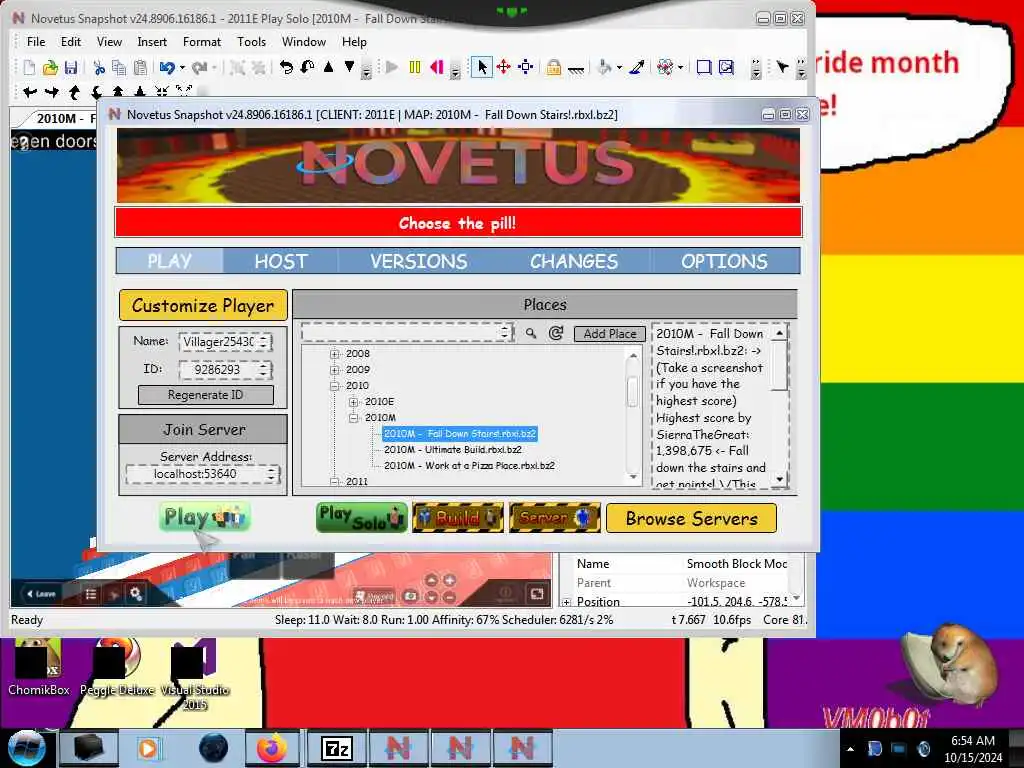Click the Play Solo button
Image resolution: width=1024 pixels, height=768 pixels.
pos(362,517)
